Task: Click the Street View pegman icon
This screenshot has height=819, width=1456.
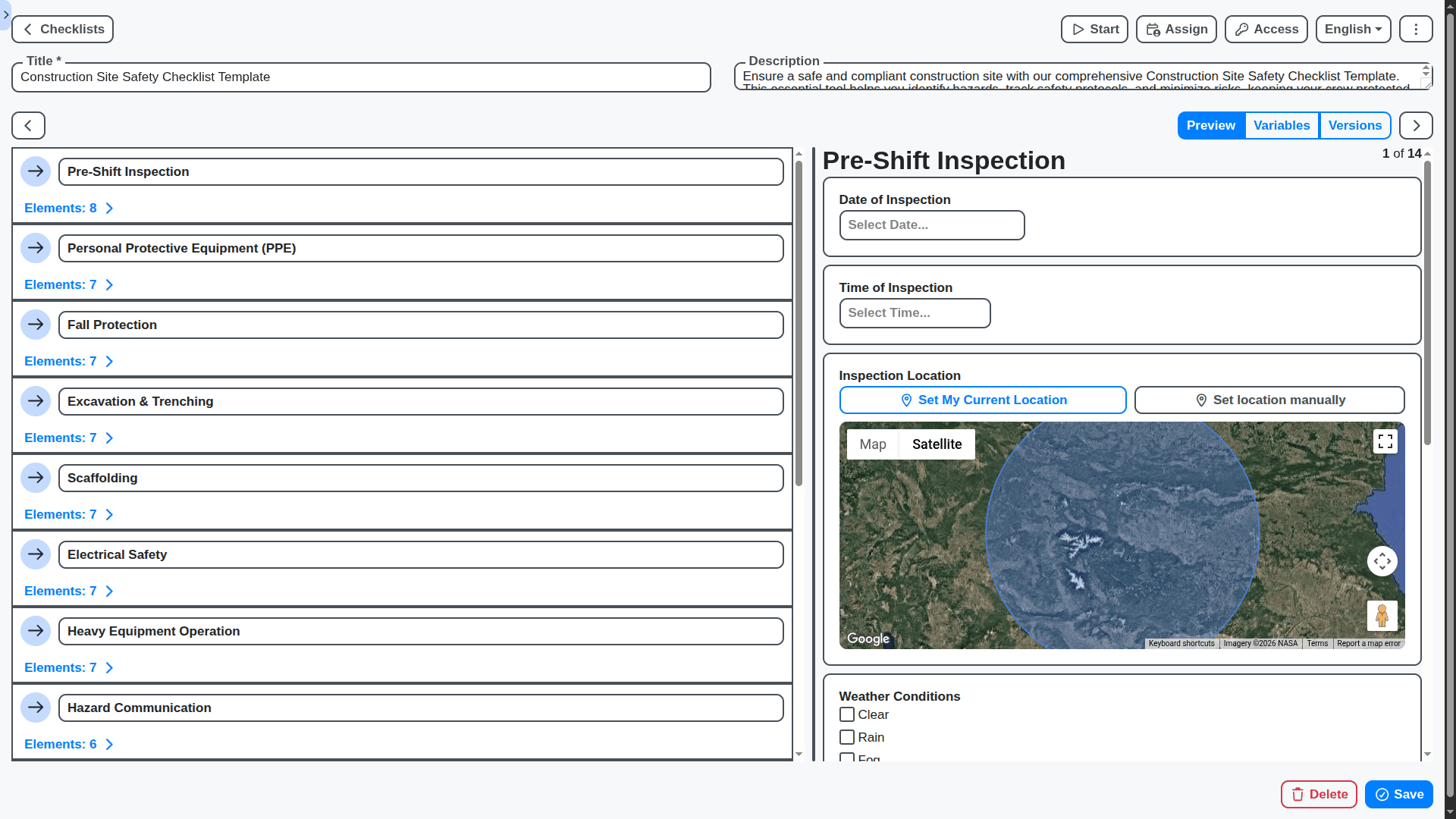Action: click(1382, 615)
